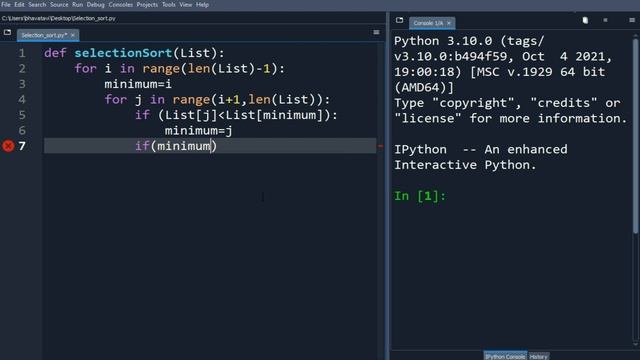Click the 'minimum=i' code line
640x360 pixels.
138,84
